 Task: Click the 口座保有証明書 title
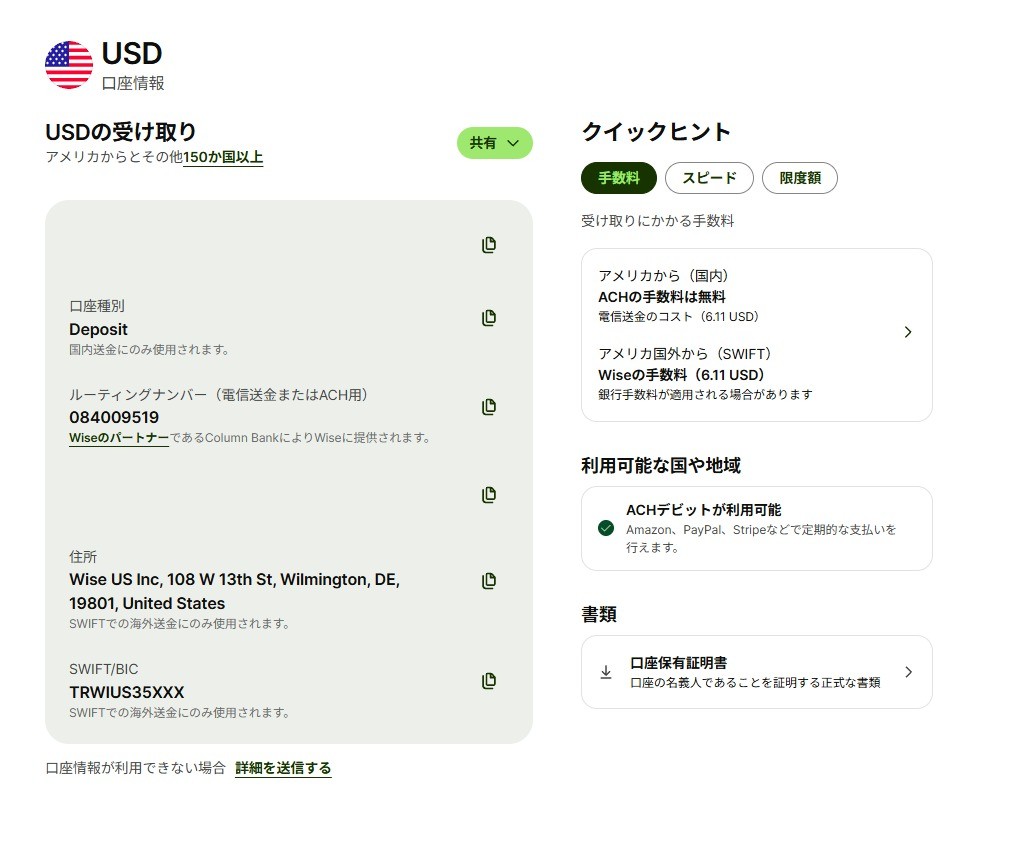(x=678, y=663)
